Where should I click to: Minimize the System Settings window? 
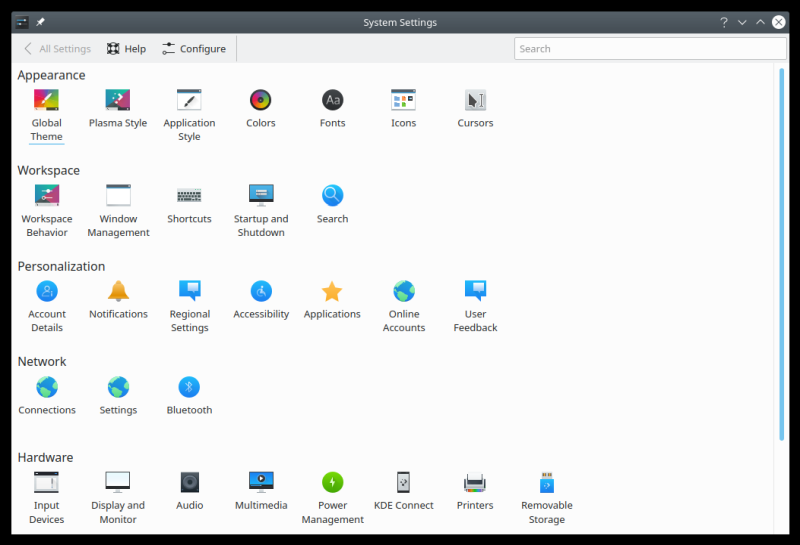tap(742, 22)
